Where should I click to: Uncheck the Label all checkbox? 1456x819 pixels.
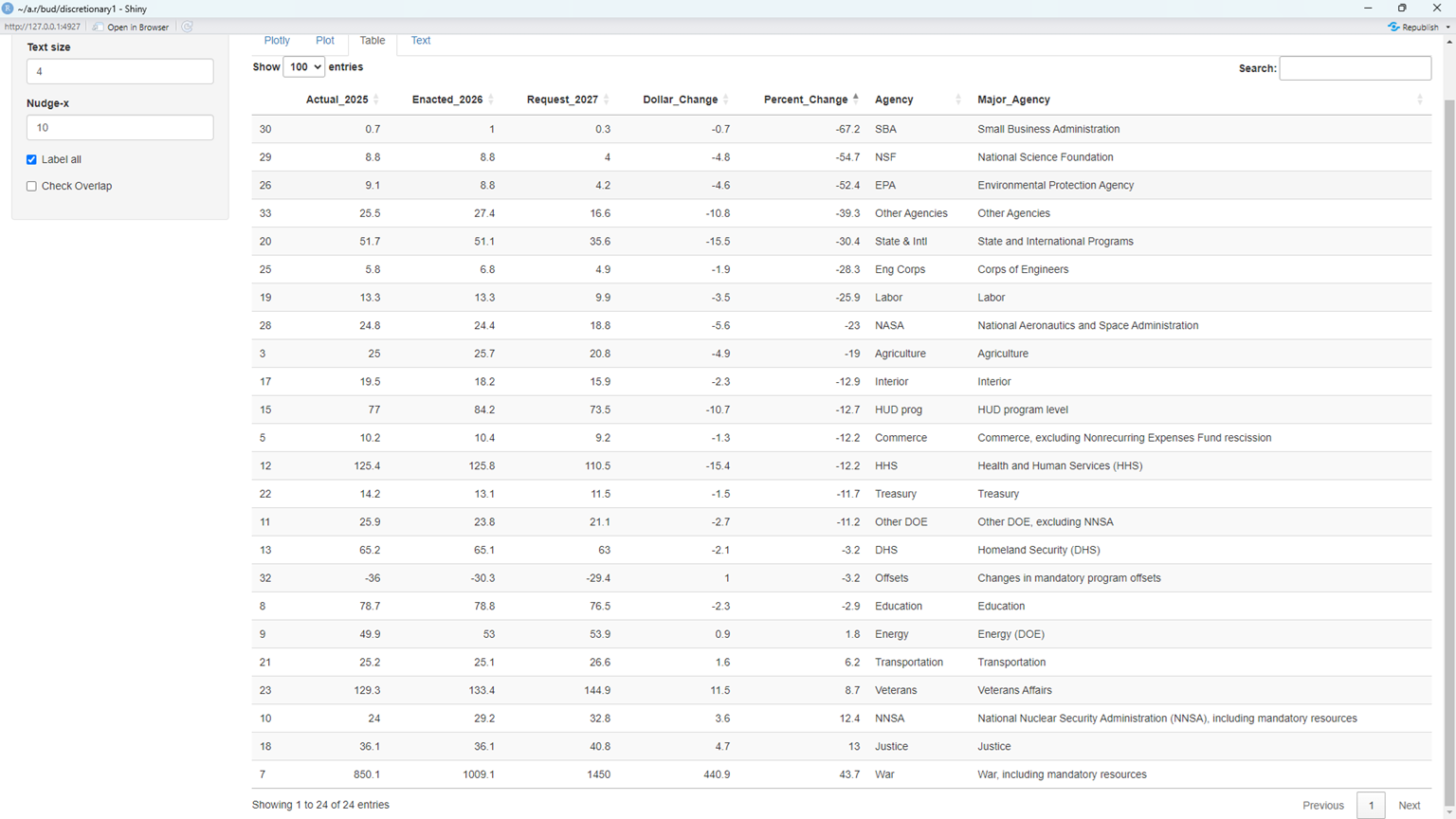32,159
